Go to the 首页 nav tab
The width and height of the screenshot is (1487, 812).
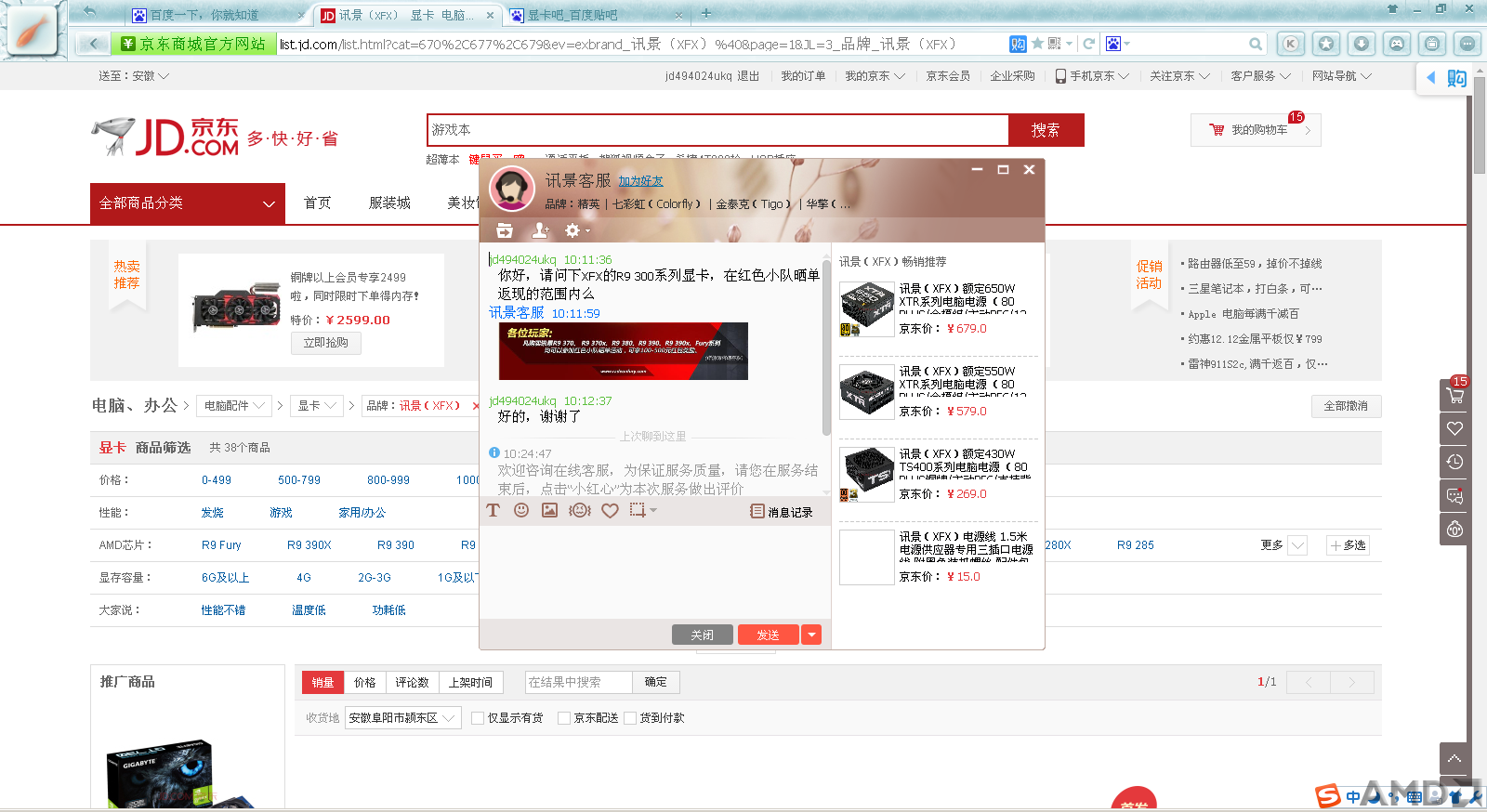point(318,203)
